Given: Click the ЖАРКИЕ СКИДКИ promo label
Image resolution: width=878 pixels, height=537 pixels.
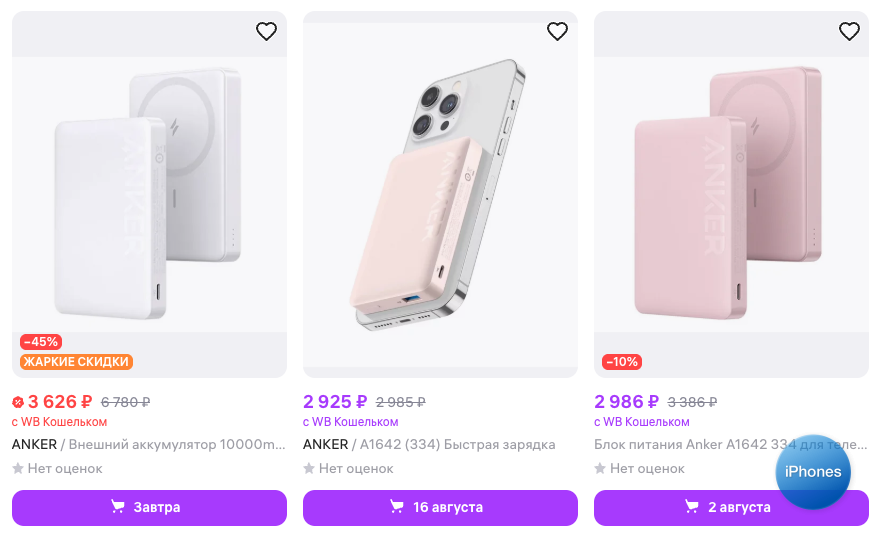Looking at the screenshot, I should 76,361.
